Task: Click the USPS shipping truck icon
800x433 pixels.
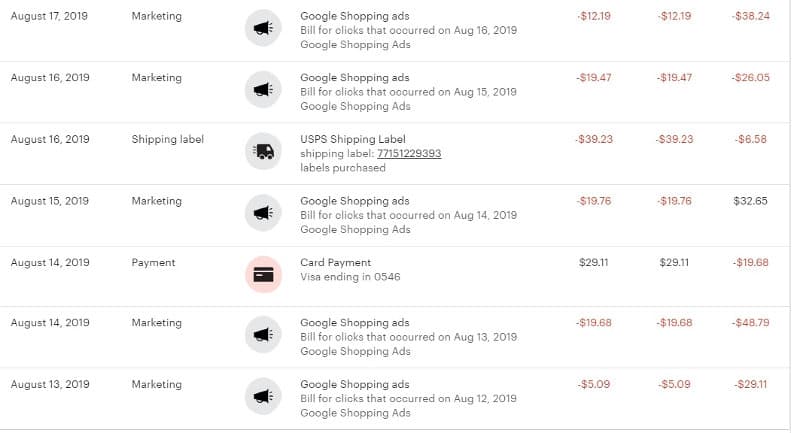Action: (x=263, y=151)
